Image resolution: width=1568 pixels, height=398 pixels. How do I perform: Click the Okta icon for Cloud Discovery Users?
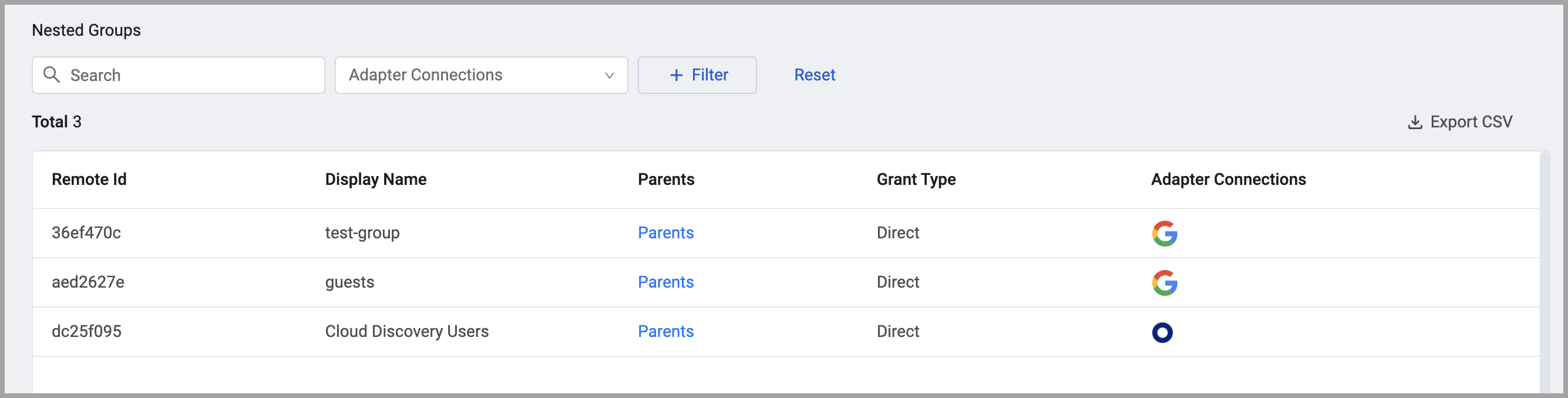click(x=1162, y=332)
